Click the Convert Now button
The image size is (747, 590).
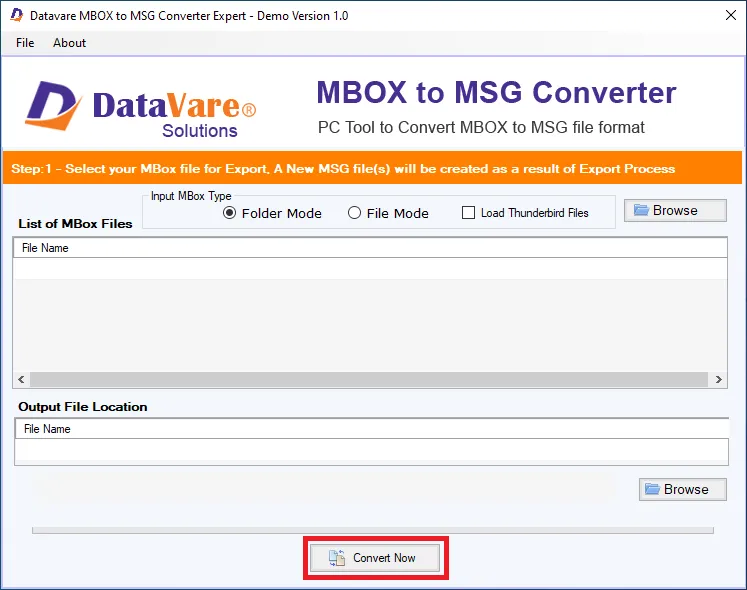click(x=375, y=558)
